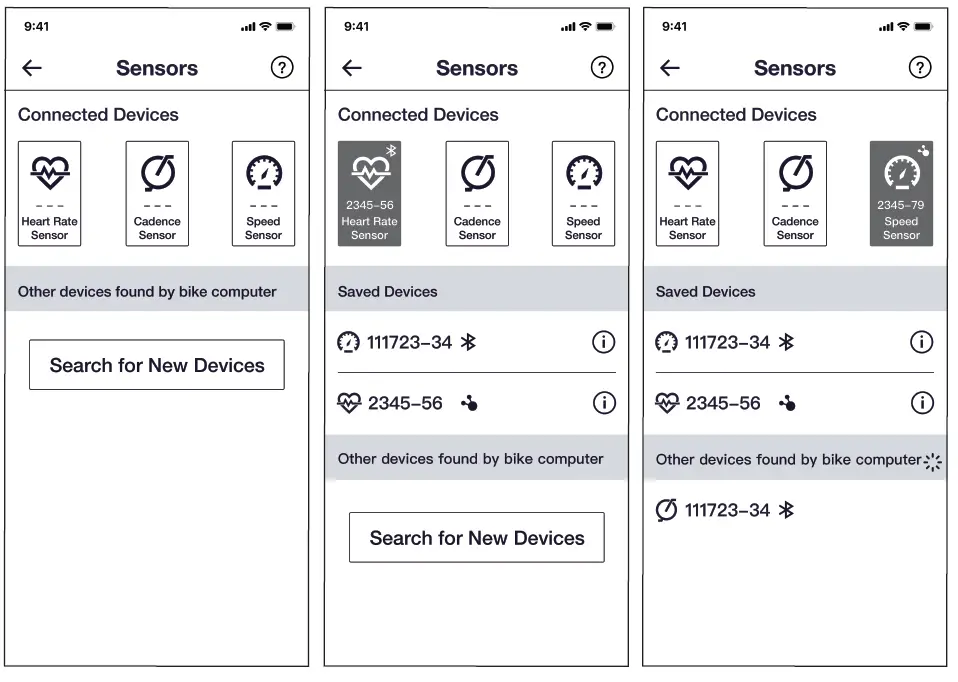Tap the Connected Devices heading

(x=98, y=115)
